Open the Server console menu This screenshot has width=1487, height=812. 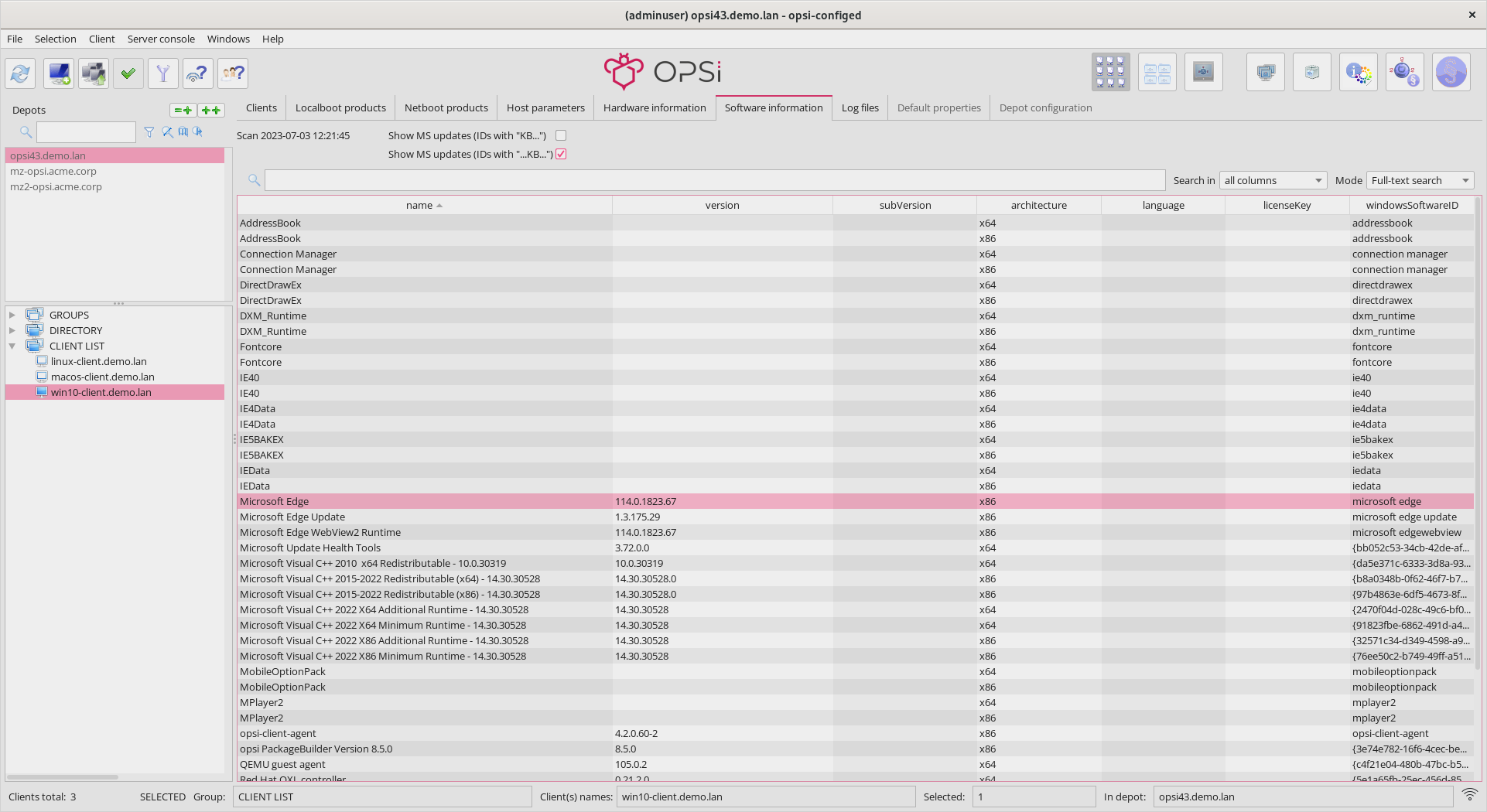[x=161, y=39]
